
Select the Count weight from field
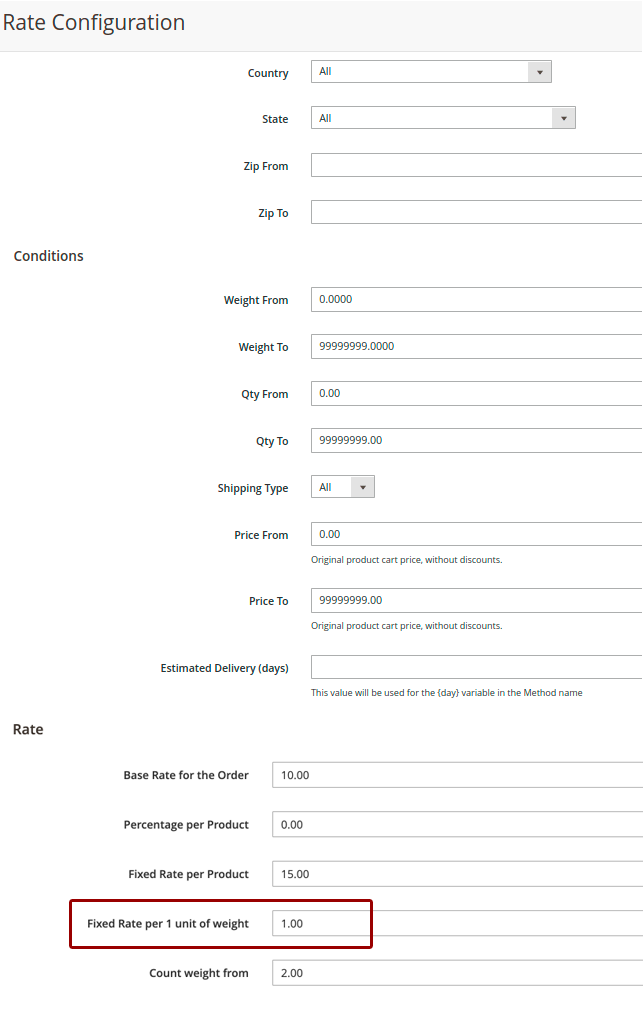[x=457, y=973]
